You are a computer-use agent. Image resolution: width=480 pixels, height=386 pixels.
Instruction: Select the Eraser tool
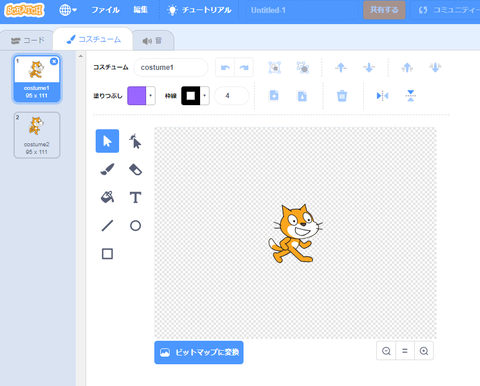click(x=135, y=169)
